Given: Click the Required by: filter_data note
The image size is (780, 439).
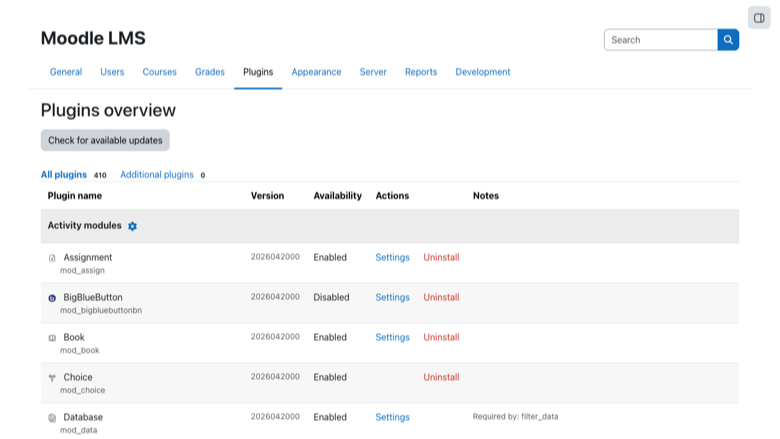Looking at the screenshot, I should coord(515,417).
